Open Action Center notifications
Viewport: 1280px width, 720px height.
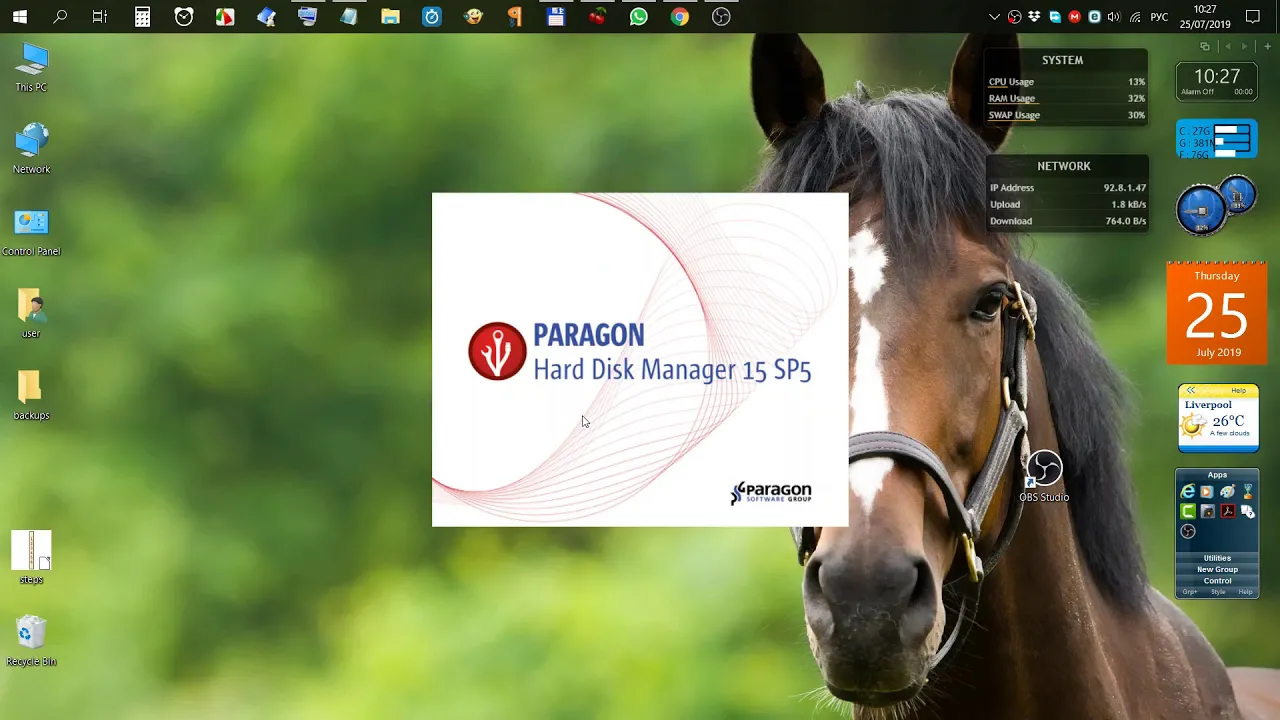coord(1253,17)
